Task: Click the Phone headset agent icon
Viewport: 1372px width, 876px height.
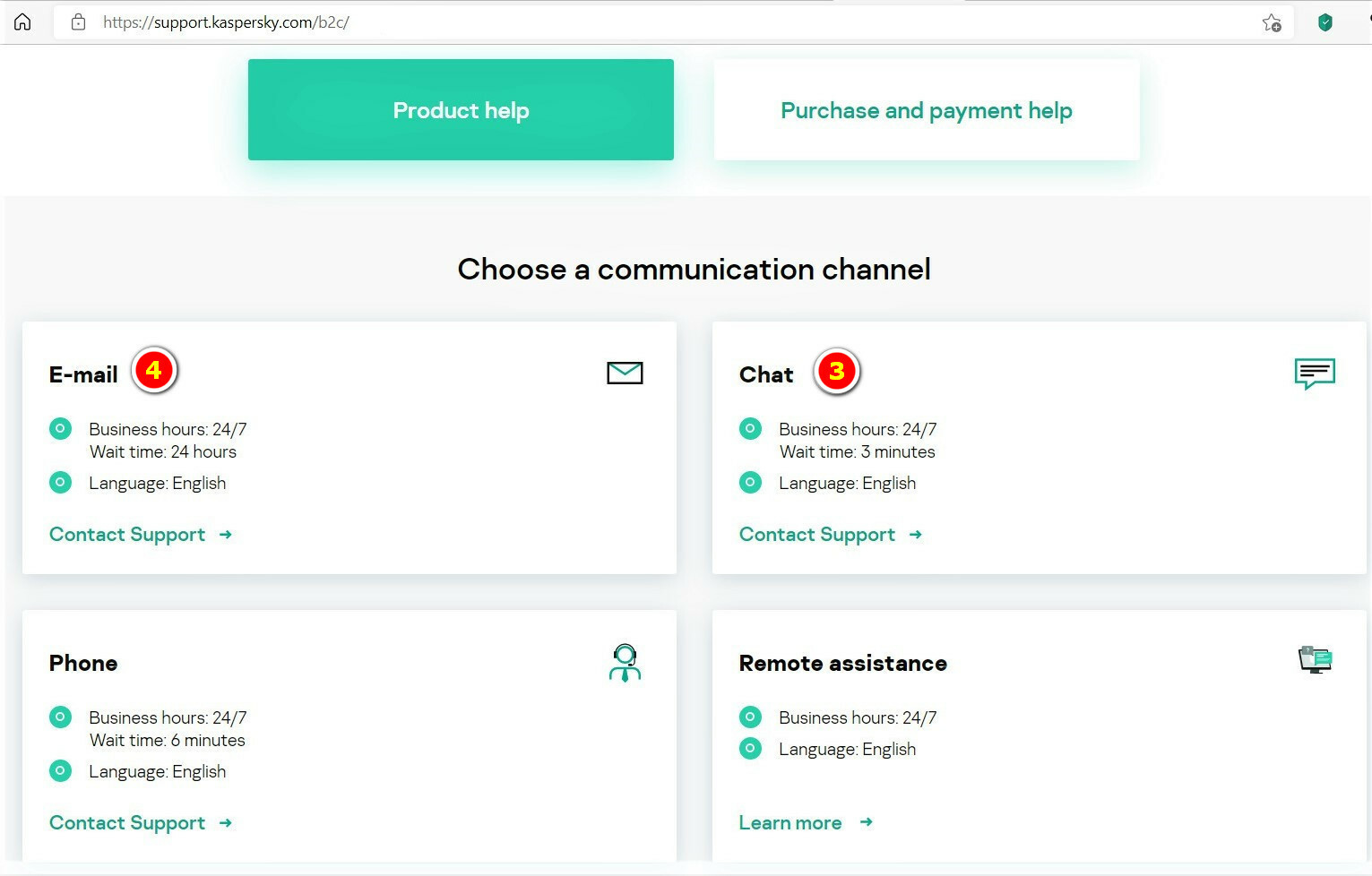Action: coord(625,663)
